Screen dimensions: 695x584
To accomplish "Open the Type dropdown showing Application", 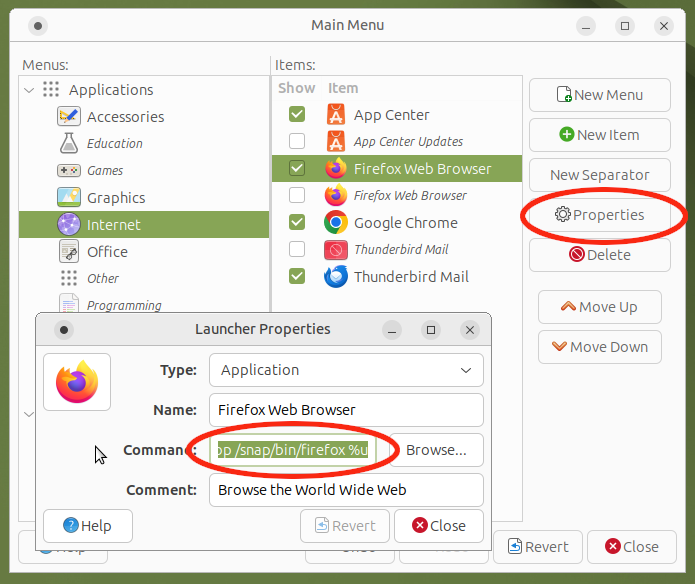I will pos(346,370).
